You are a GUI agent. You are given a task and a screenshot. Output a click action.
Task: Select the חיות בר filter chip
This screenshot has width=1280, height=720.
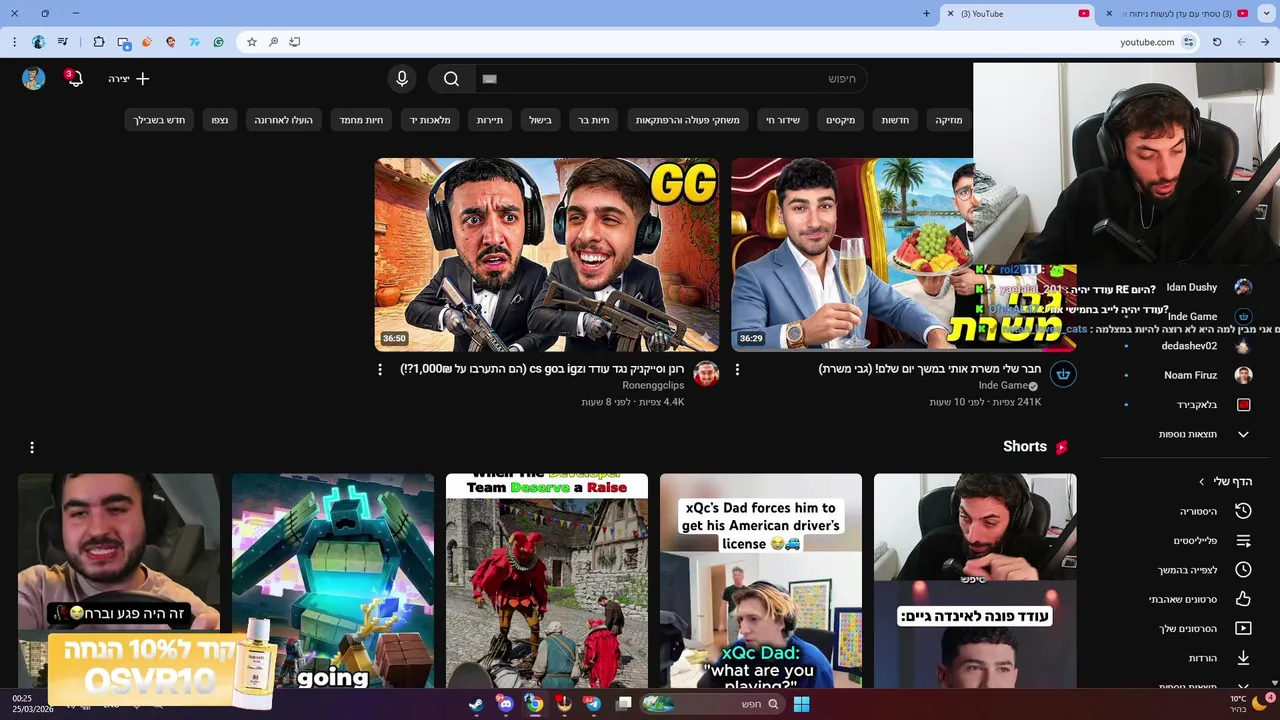[594, 120]
